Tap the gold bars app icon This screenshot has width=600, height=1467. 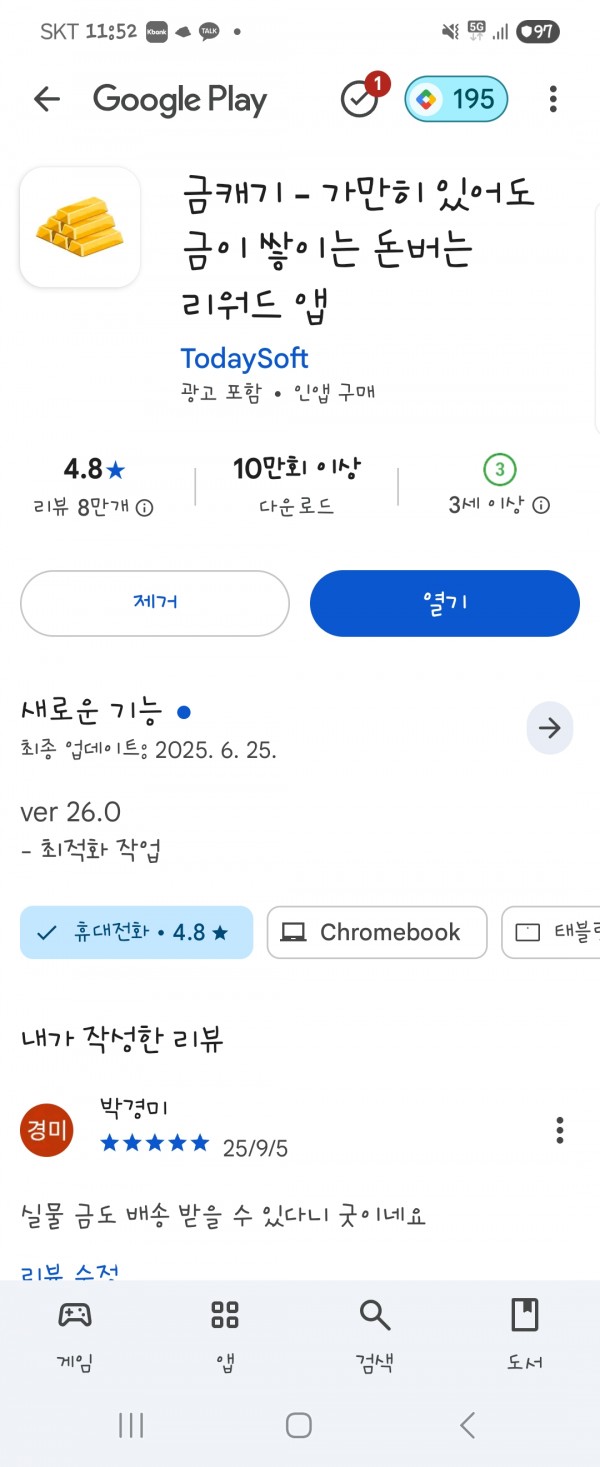pyautogui.click(x=80, y=227)
